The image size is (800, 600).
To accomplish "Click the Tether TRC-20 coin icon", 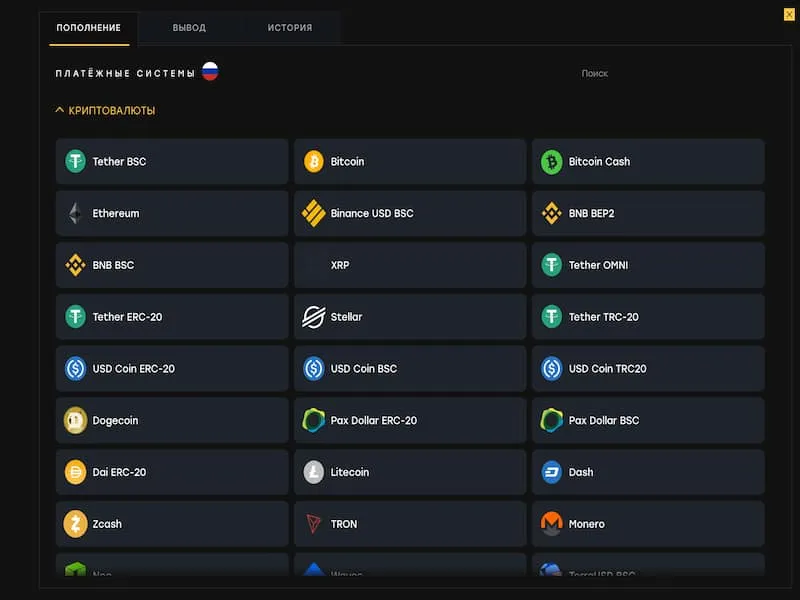I will [552, 317].
